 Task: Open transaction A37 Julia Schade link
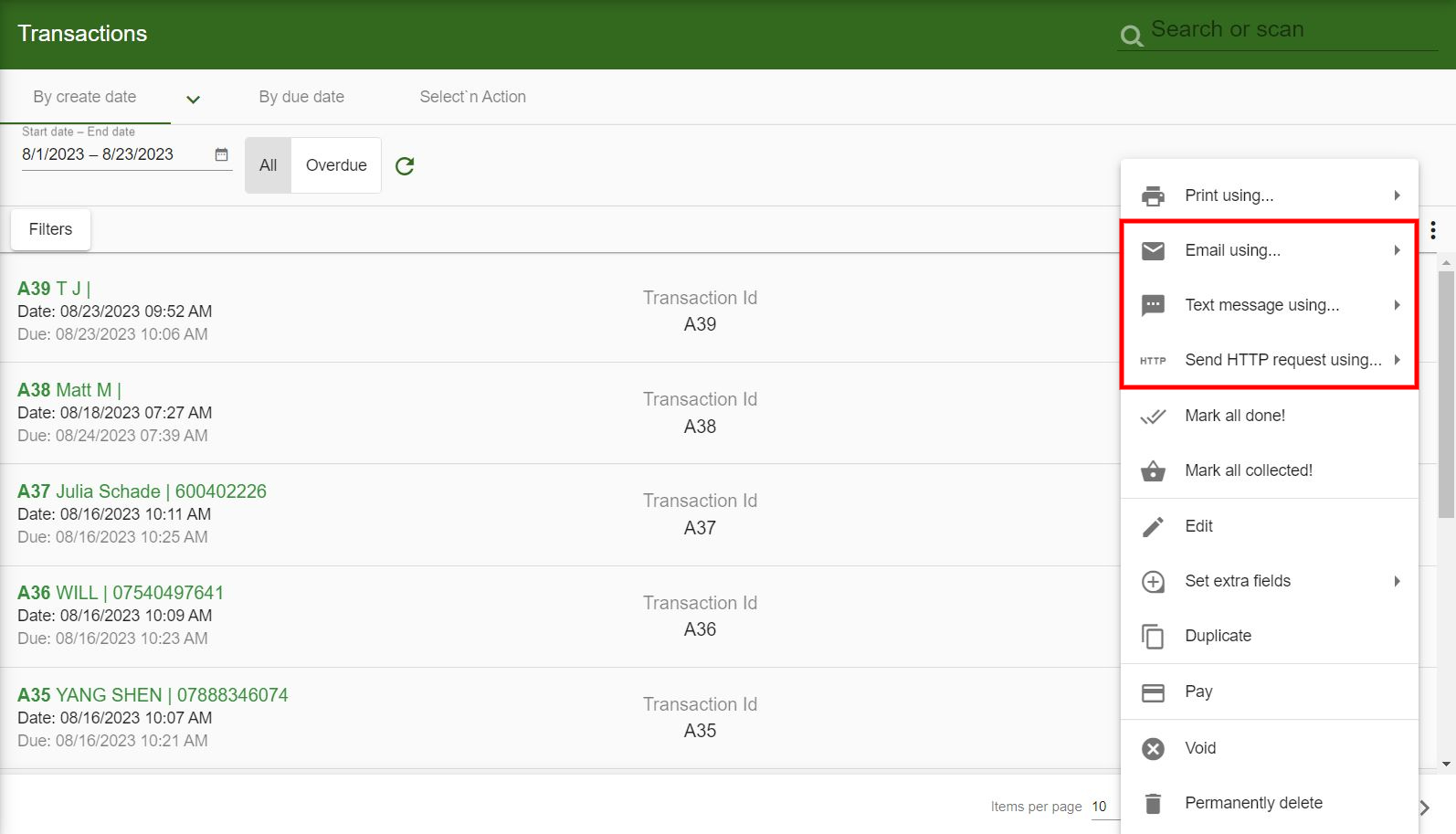(142, 491)
